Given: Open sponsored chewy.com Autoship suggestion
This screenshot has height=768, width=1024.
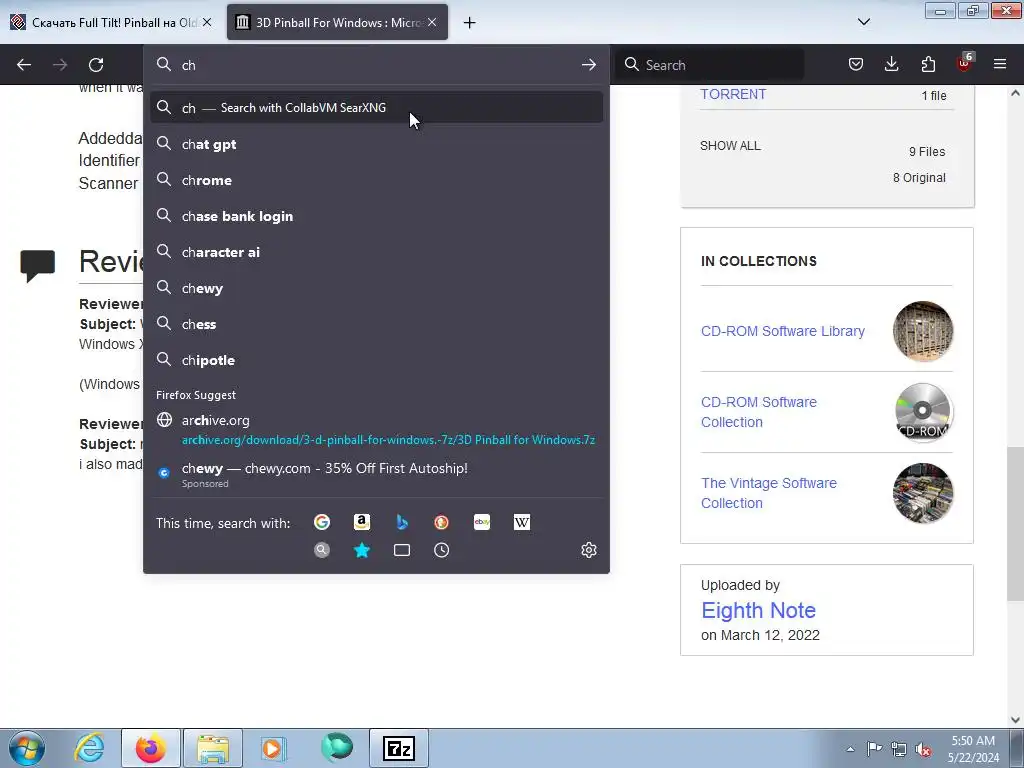Looking at the screenshot, I should (376, 475).
